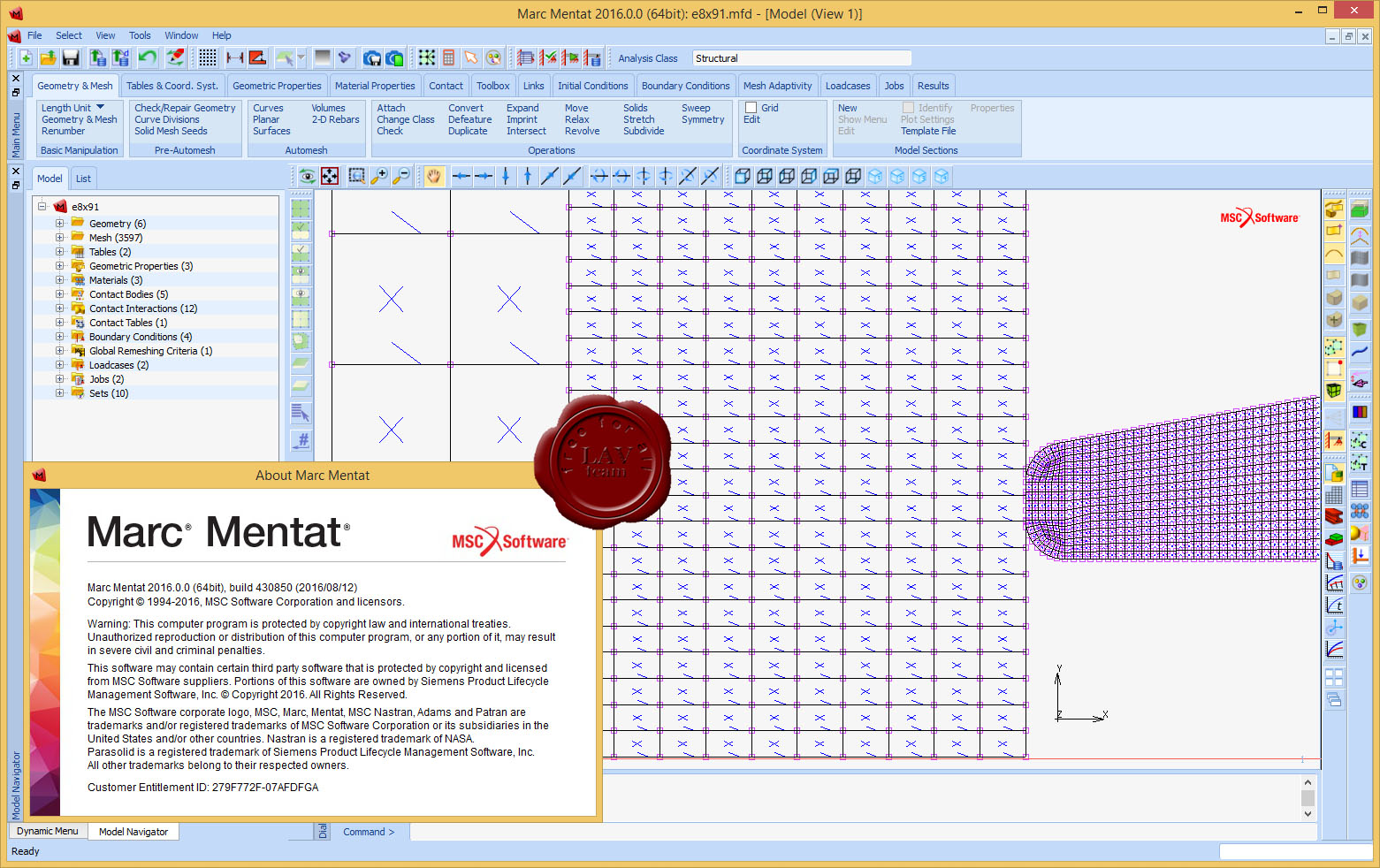Click the color palette toolbar icon
The width and height of the screenshot is (1380, 868).
coord(493,58)
